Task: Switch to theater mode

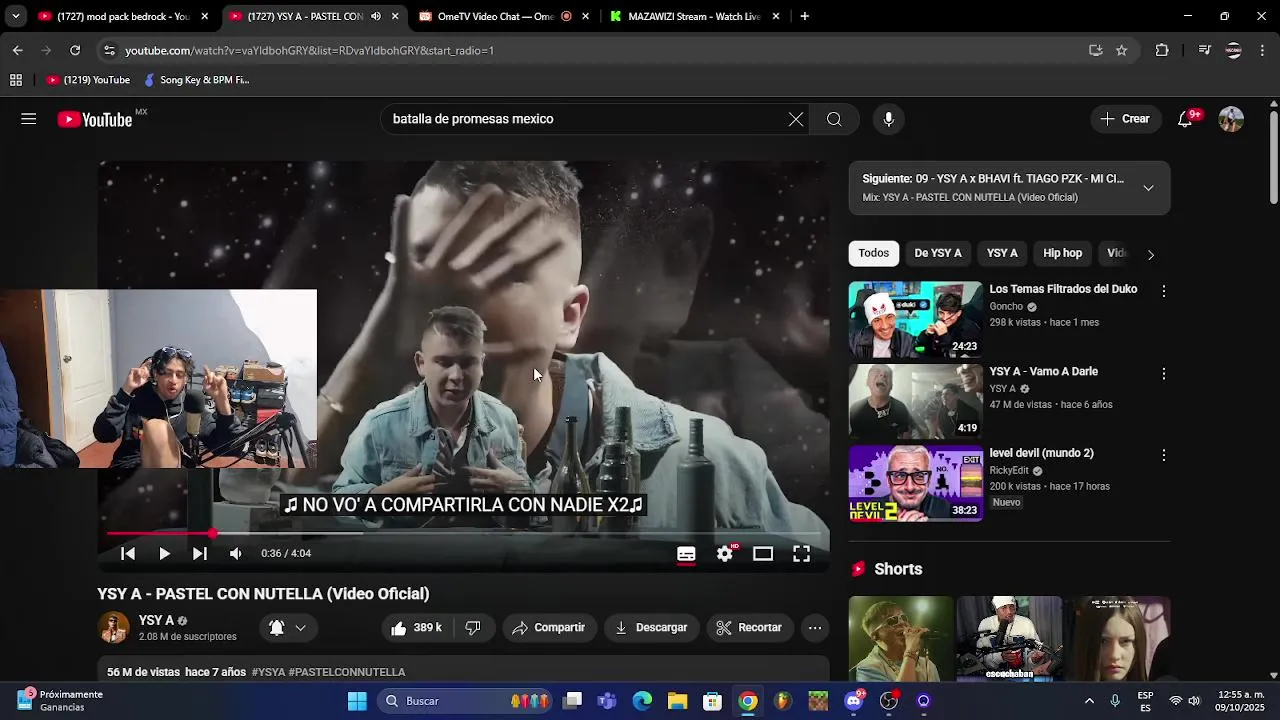Action: click(763, 553)
